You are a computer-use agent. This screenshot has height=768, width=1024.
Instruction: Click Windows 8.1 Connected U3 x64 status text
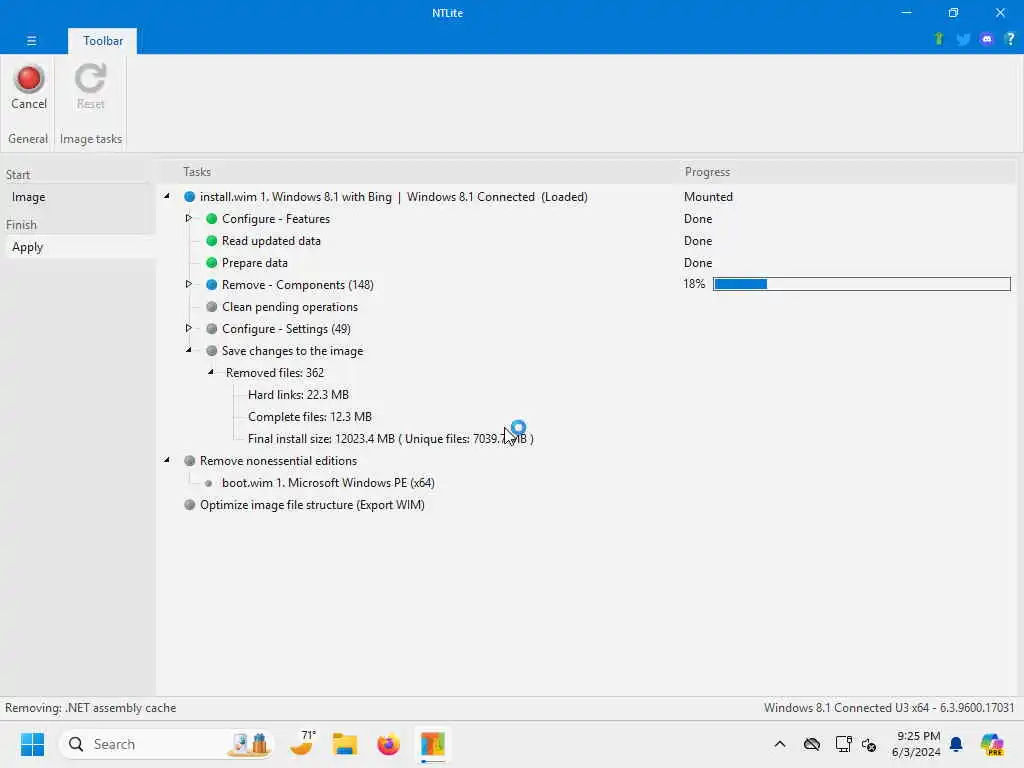coord(889,708)
